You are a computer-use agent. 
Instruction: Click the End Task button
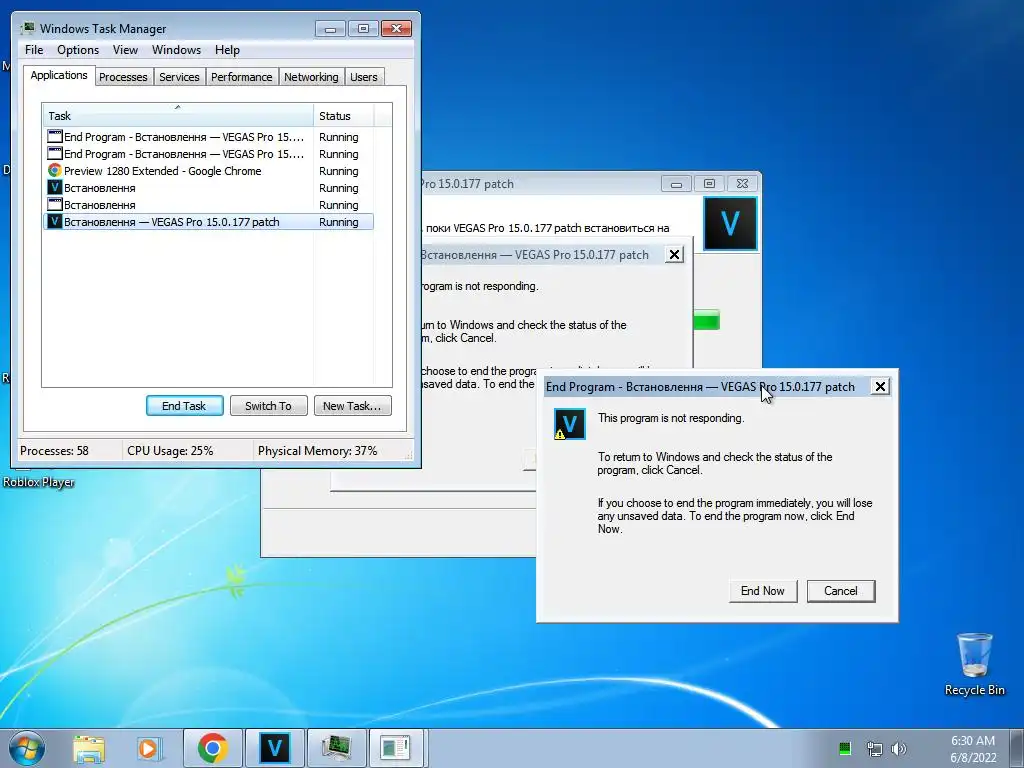pos(184,406)
